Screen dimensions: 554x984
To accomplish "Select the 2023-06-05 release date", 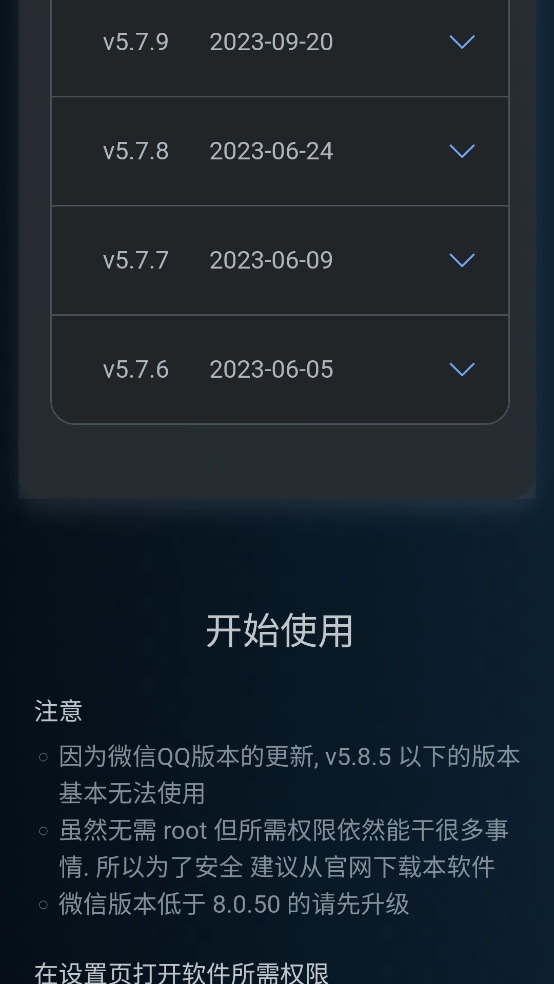I will click(271, 370).
